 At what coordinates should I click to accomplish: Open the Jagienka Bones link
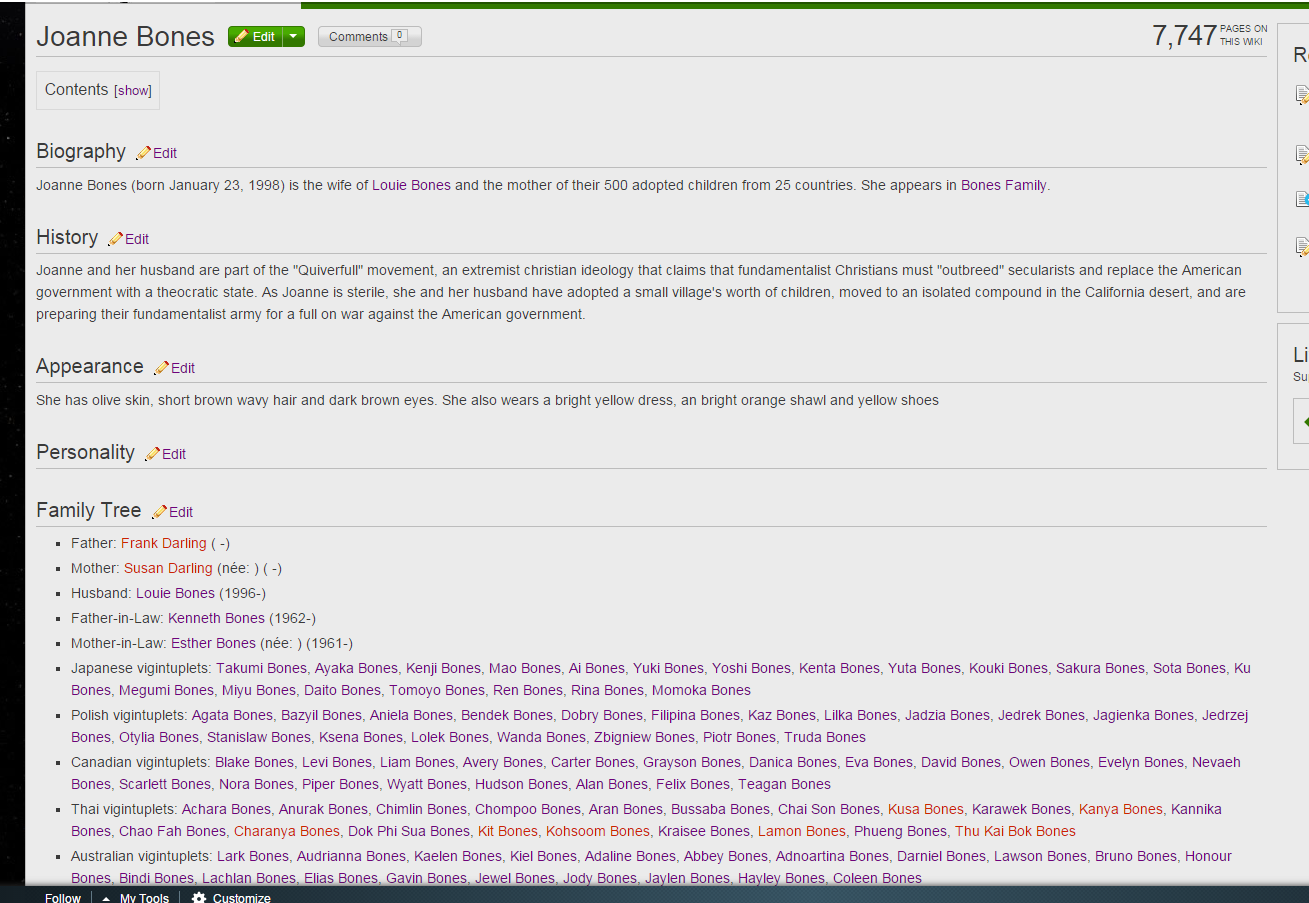tap(1143, 715)
